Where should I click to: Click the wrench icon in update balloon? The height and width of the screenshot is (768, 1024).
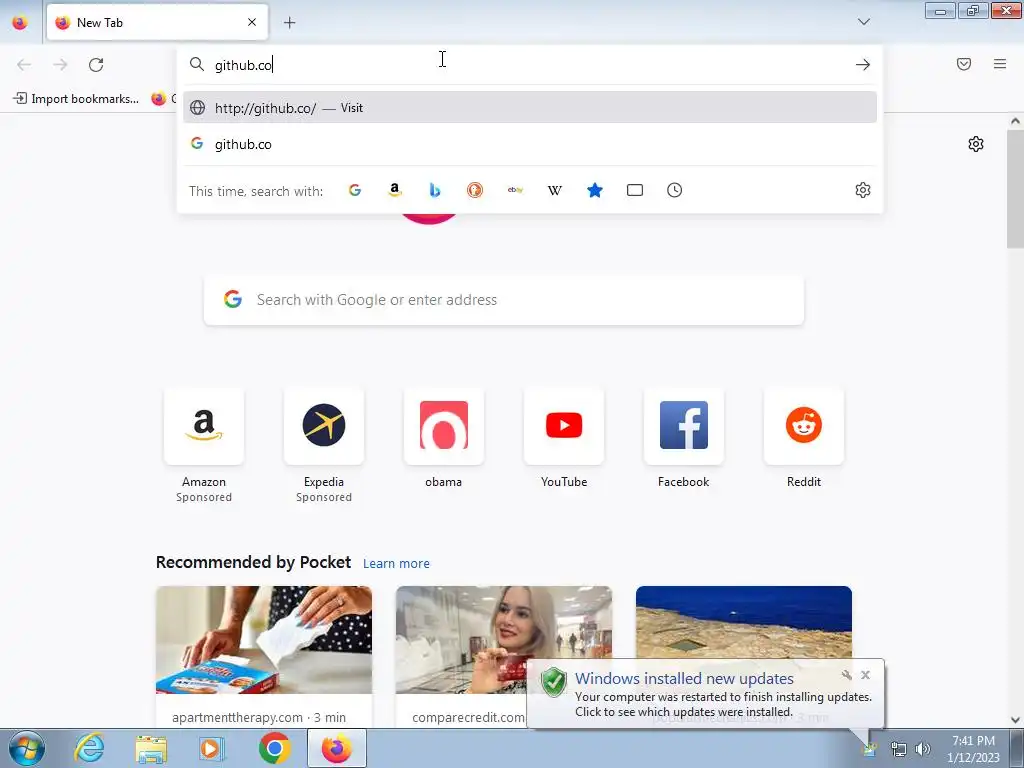[846, 675]
